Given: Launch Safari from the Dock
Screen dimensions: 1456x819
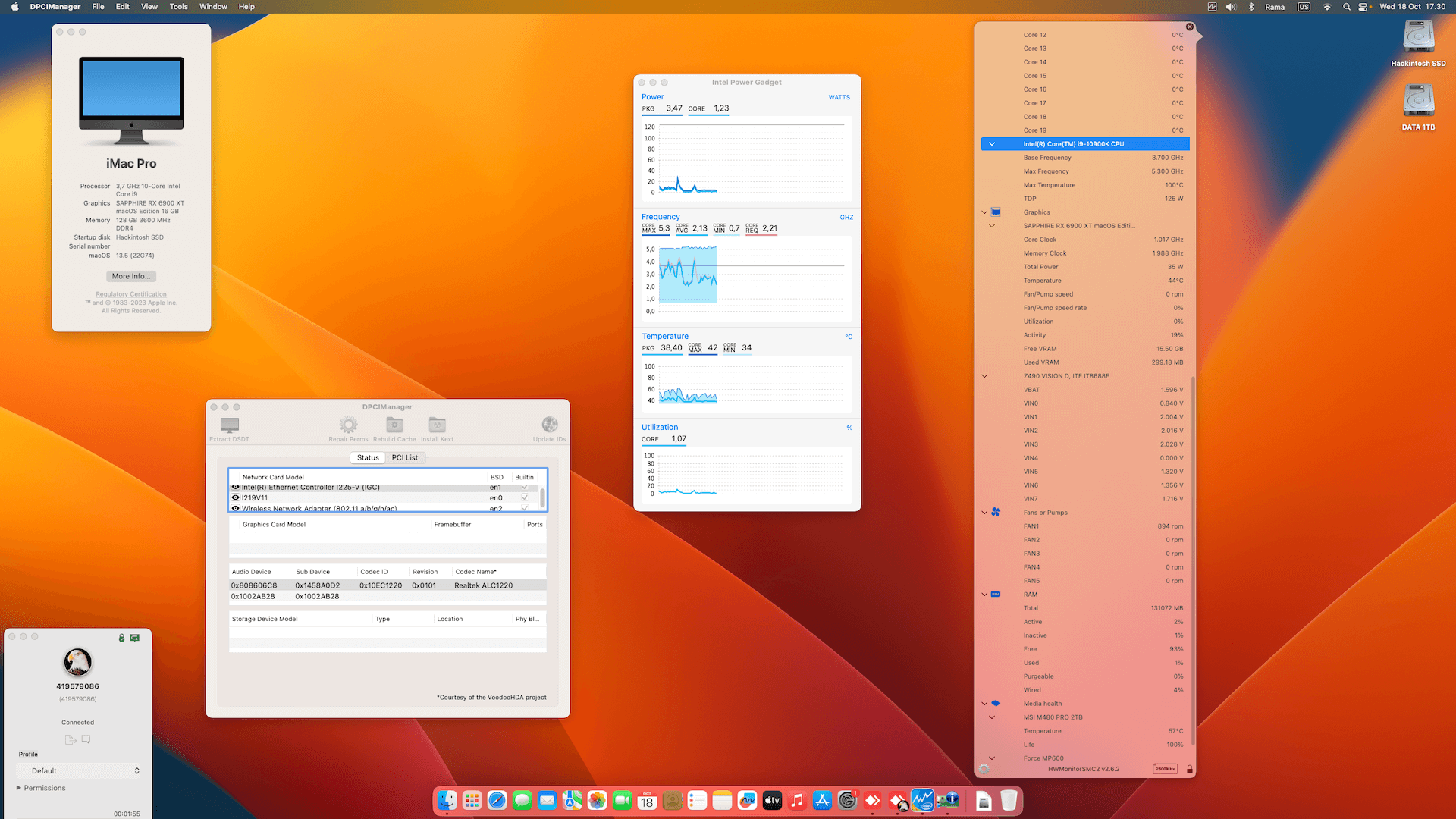Looking at the screenshot, I should [x=497, y=800].
